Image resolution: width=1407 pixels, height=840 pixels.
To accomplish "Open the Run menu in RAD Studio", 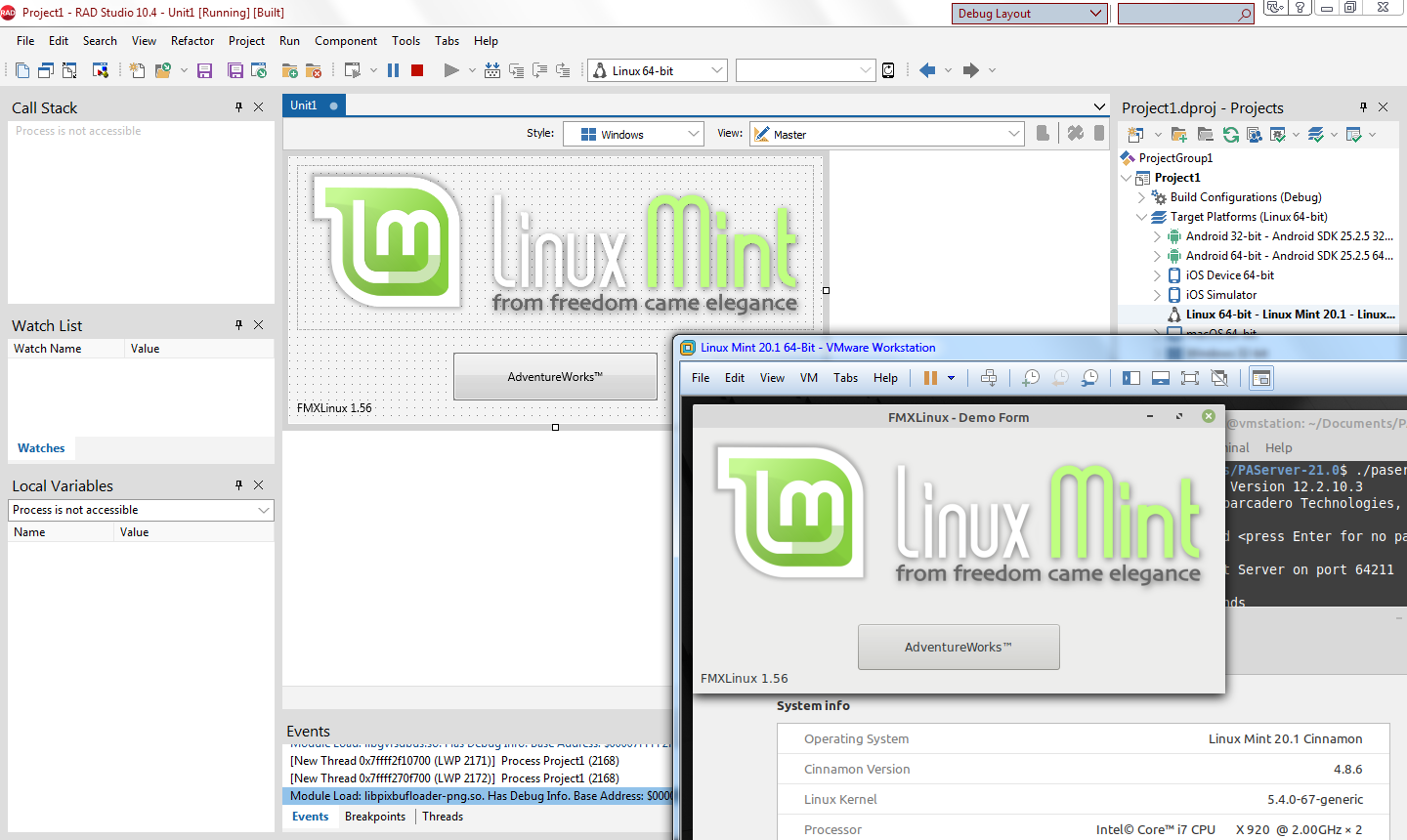I will tap(289, 41).
